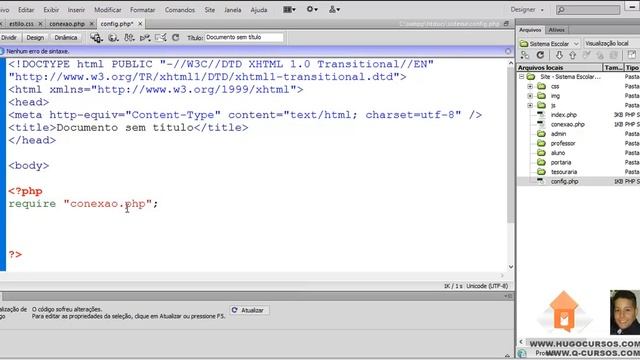Click the code editor vertical scrollbar
The width and height of the screenshot is (640, 360).
[511, 145]
